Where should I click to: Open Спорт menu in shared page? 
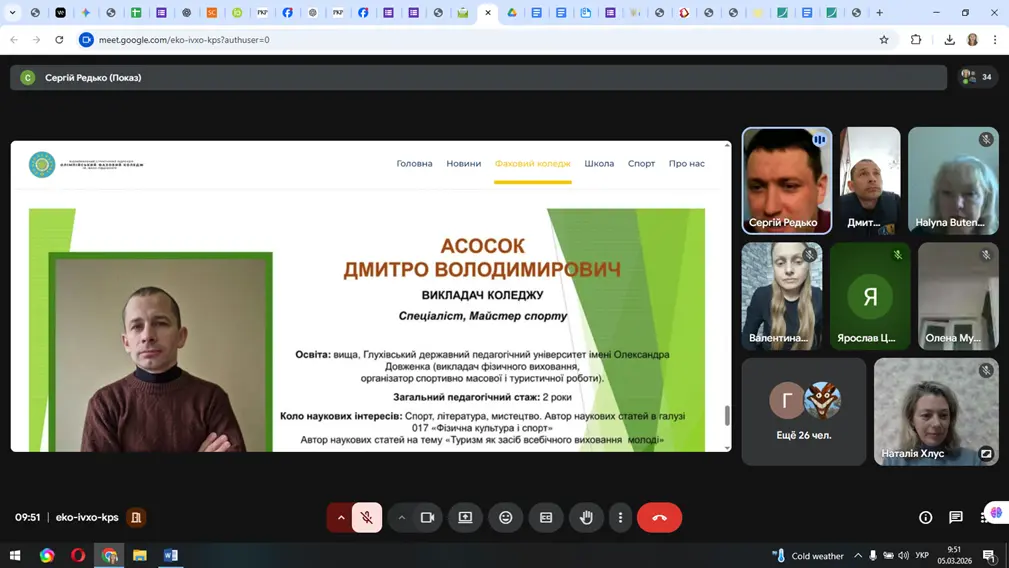[642, 163]
